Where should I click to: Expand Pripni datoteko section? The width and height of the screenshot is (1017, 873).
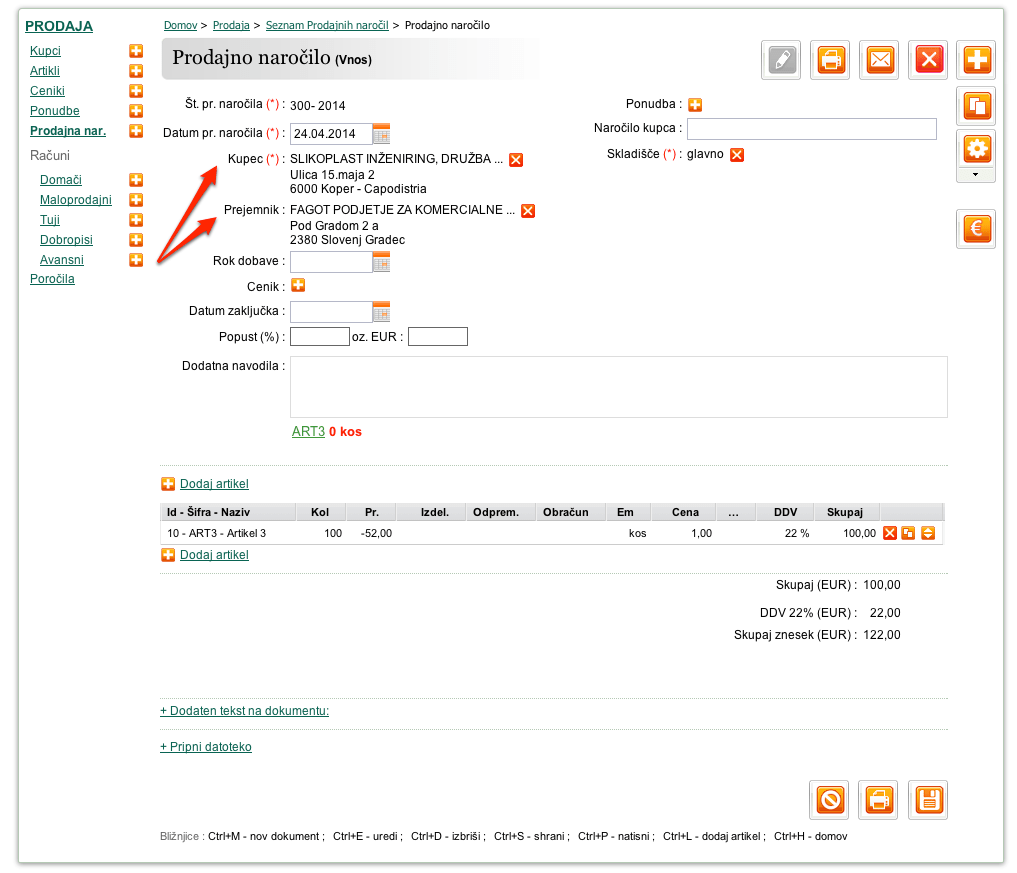pyautogui.click(x=206, y=747)
